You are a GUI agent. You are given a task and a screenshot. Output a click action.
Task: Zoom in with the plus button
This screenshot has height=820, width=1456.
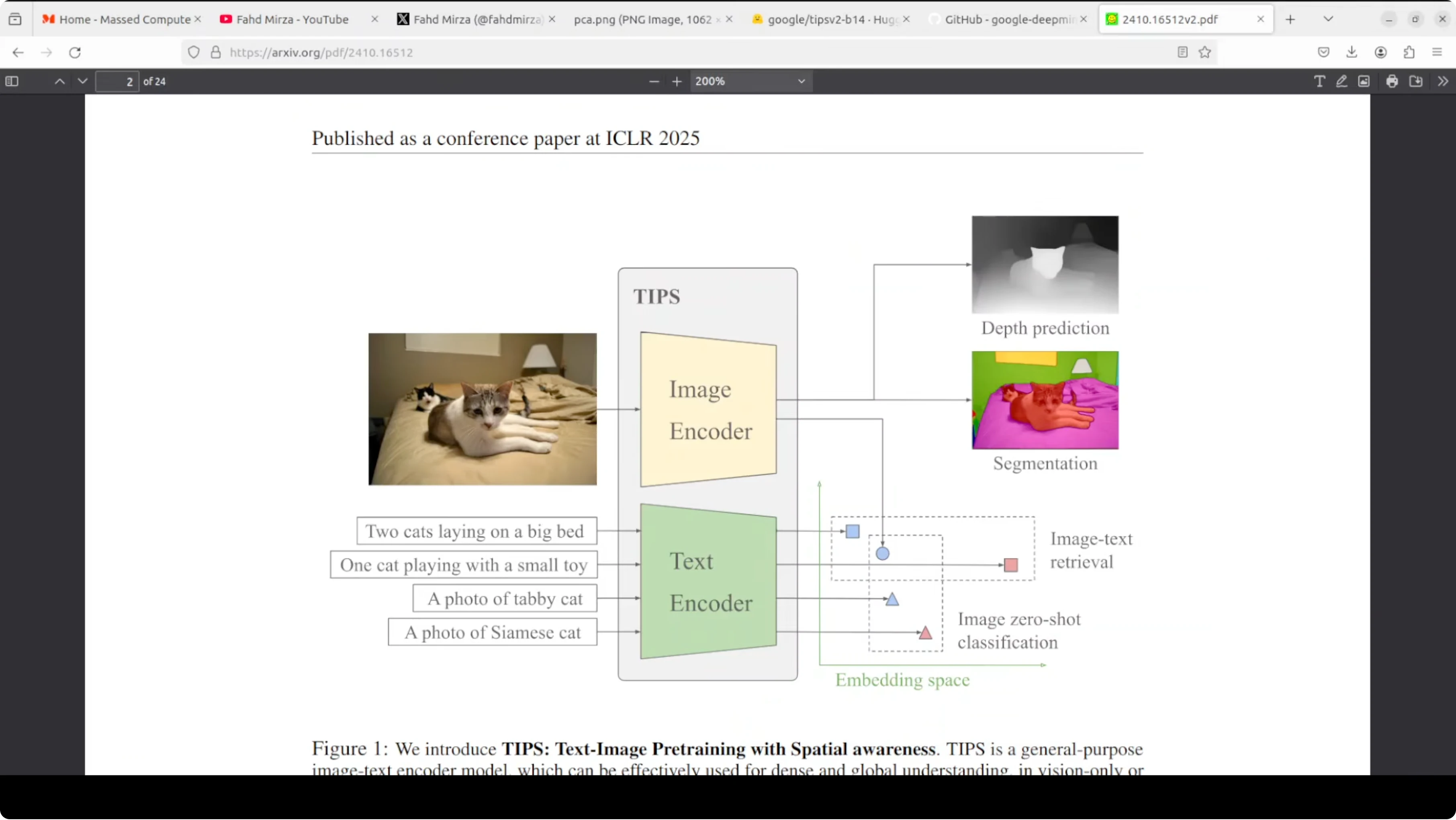[677, 82]
